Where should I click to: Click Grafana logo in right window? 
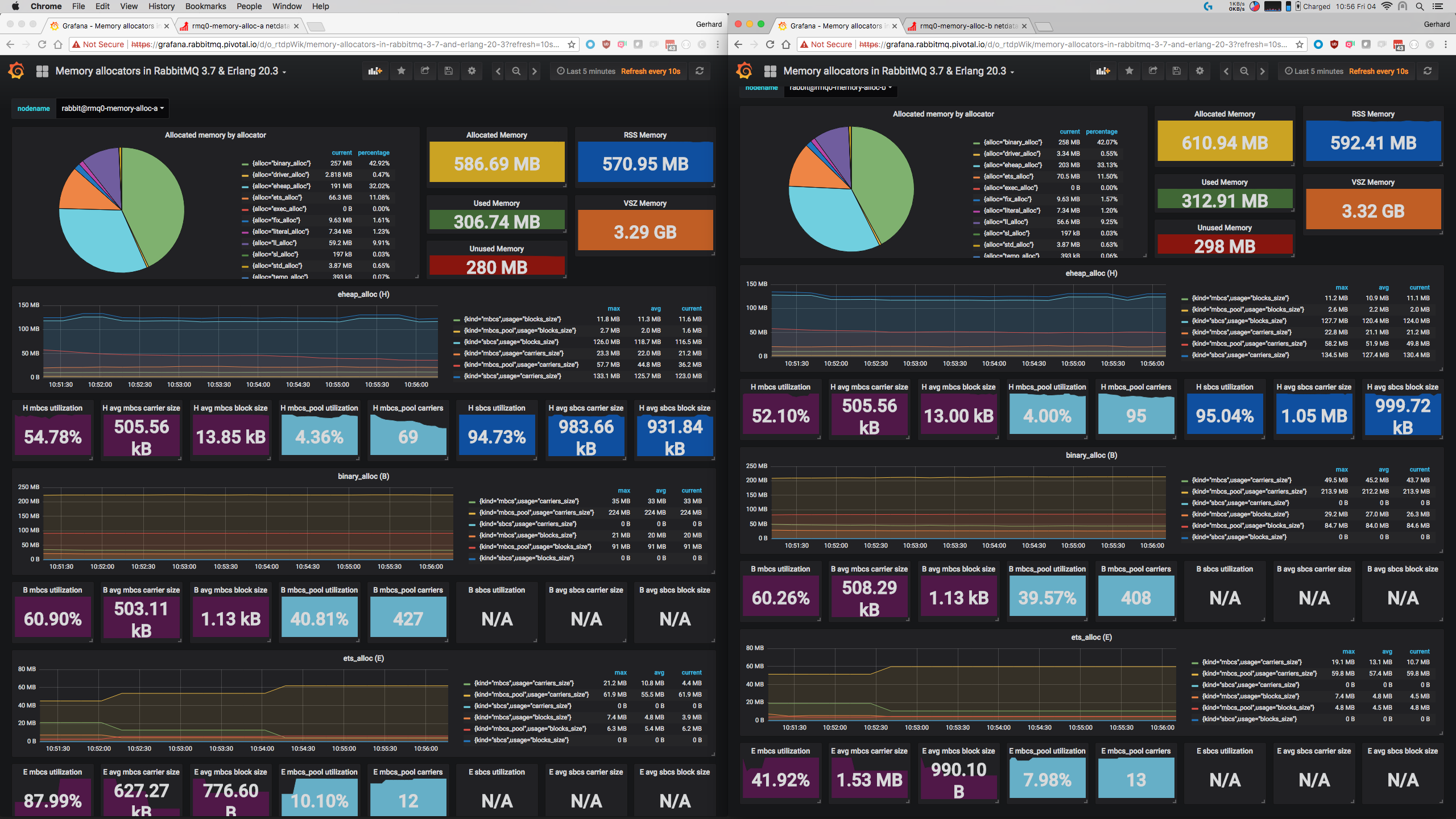[x=744, y=71]
